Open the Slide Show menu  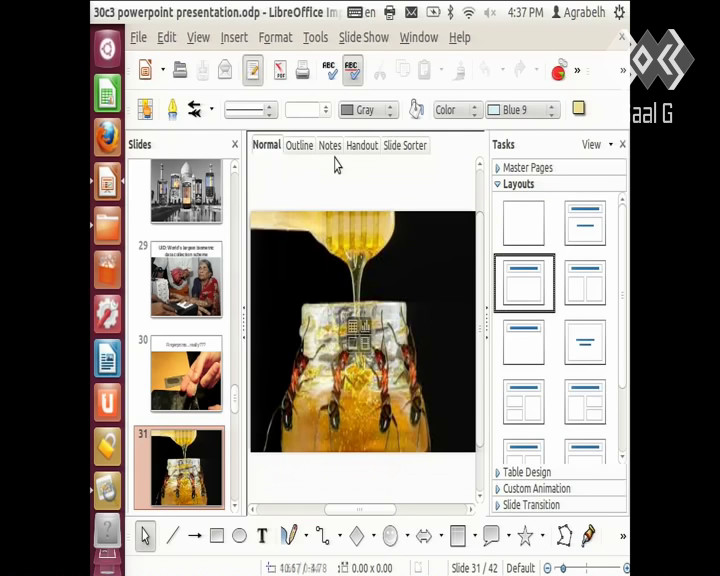(364, 38)
